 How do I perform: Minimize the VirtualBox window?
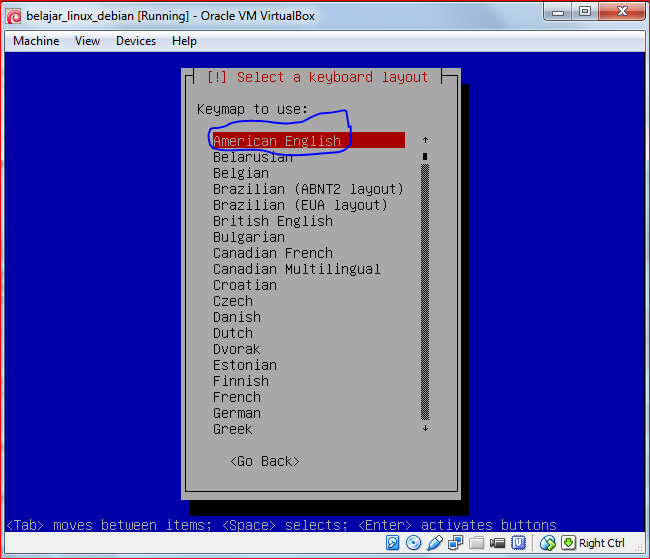pos(558,12)
